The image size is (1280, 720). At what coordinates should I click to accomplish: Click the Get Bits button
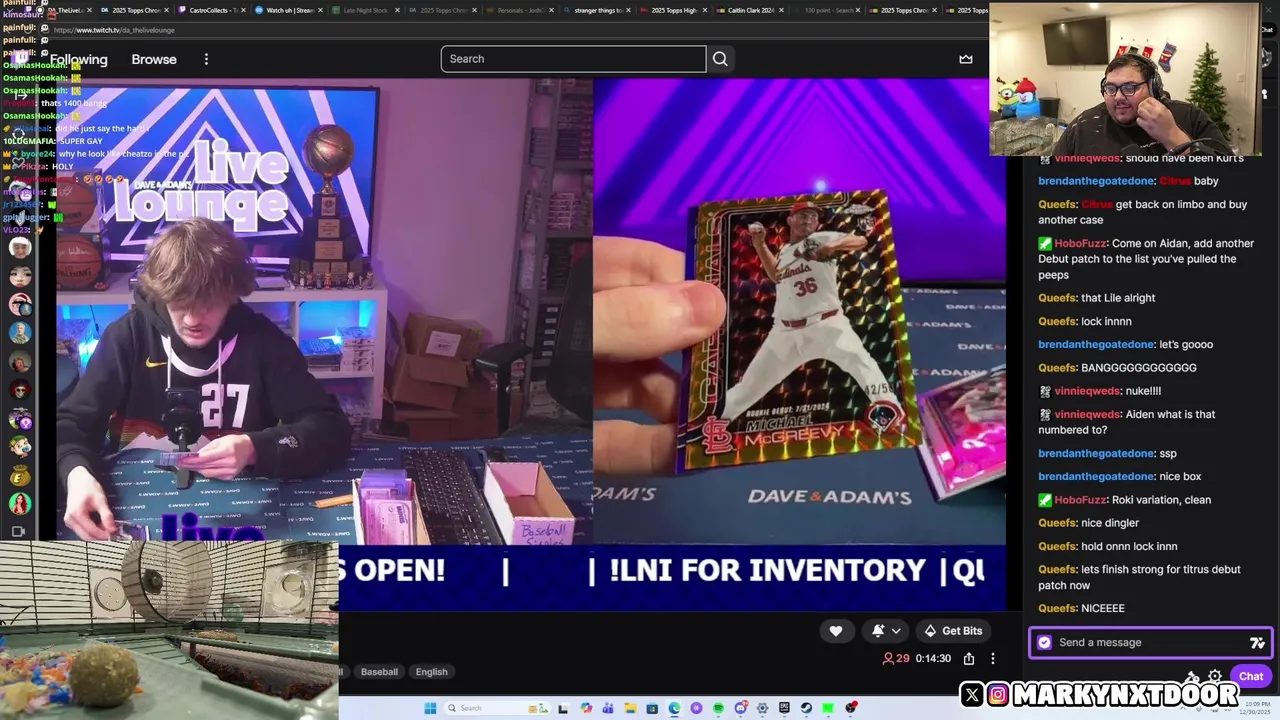pos(952,631)
